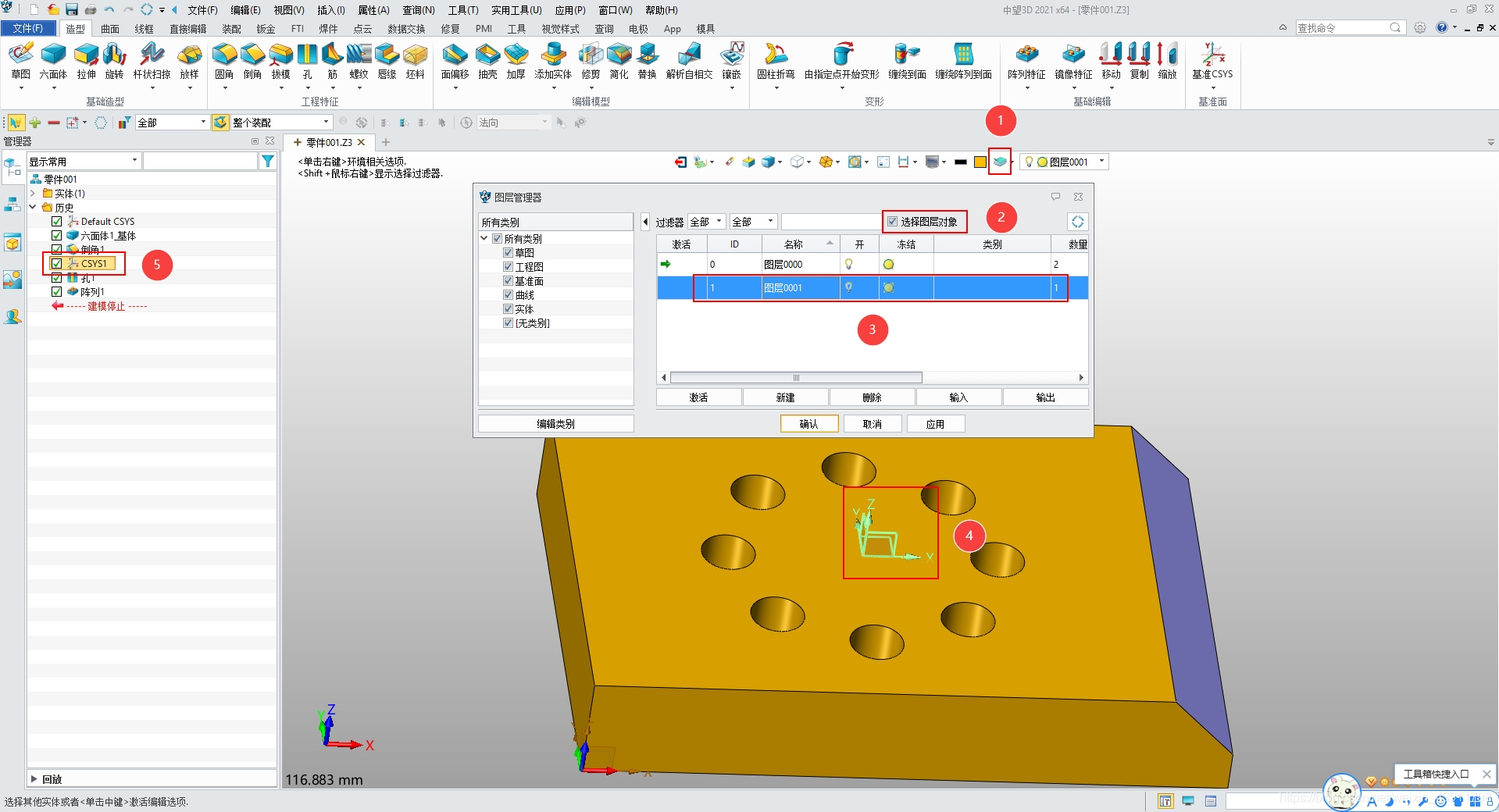
Task: Click the 确认 button in layer manager
Action: 809,424
